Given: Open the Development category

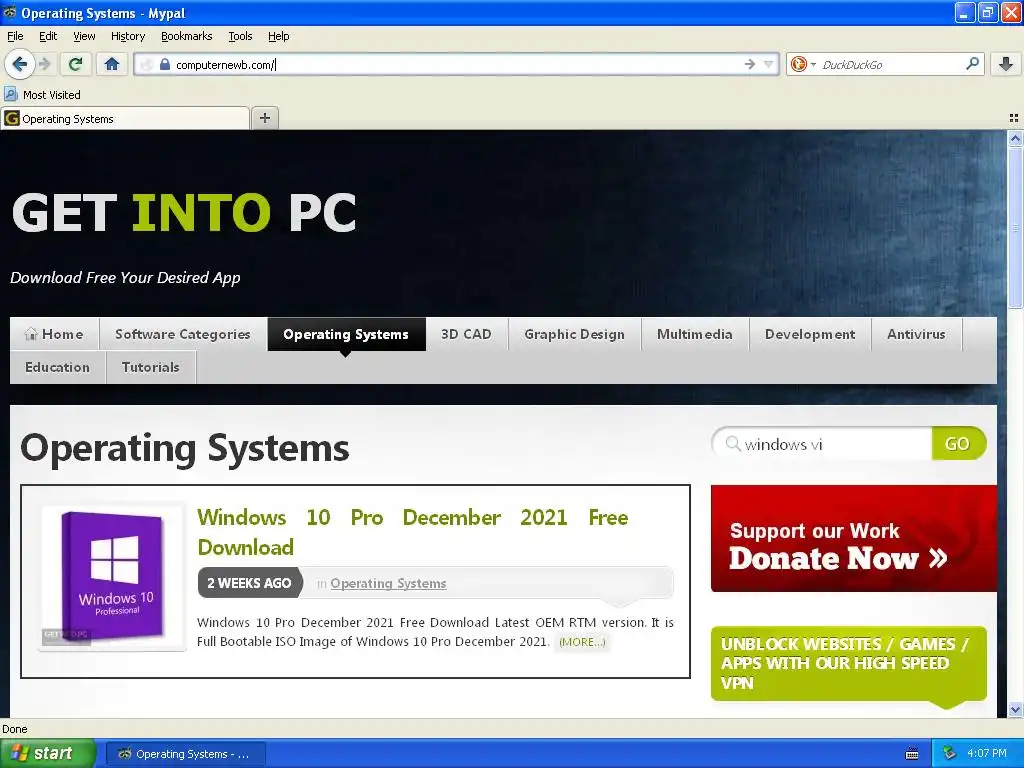Looking at the screenshot, I should [810, 334].
